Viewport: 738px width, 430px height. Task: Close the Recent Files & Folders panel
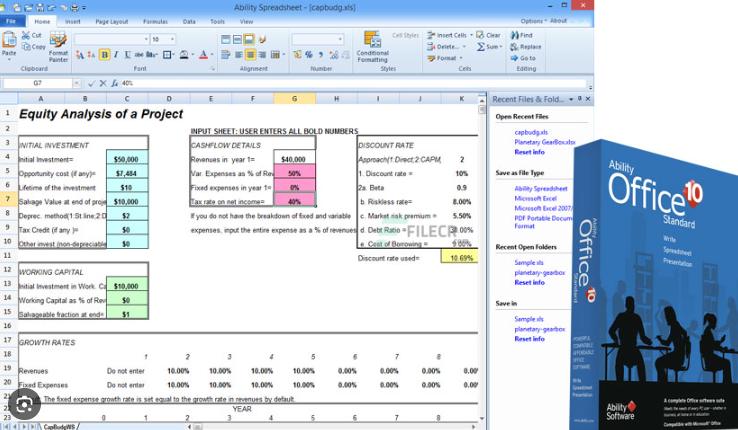(588, 99)
